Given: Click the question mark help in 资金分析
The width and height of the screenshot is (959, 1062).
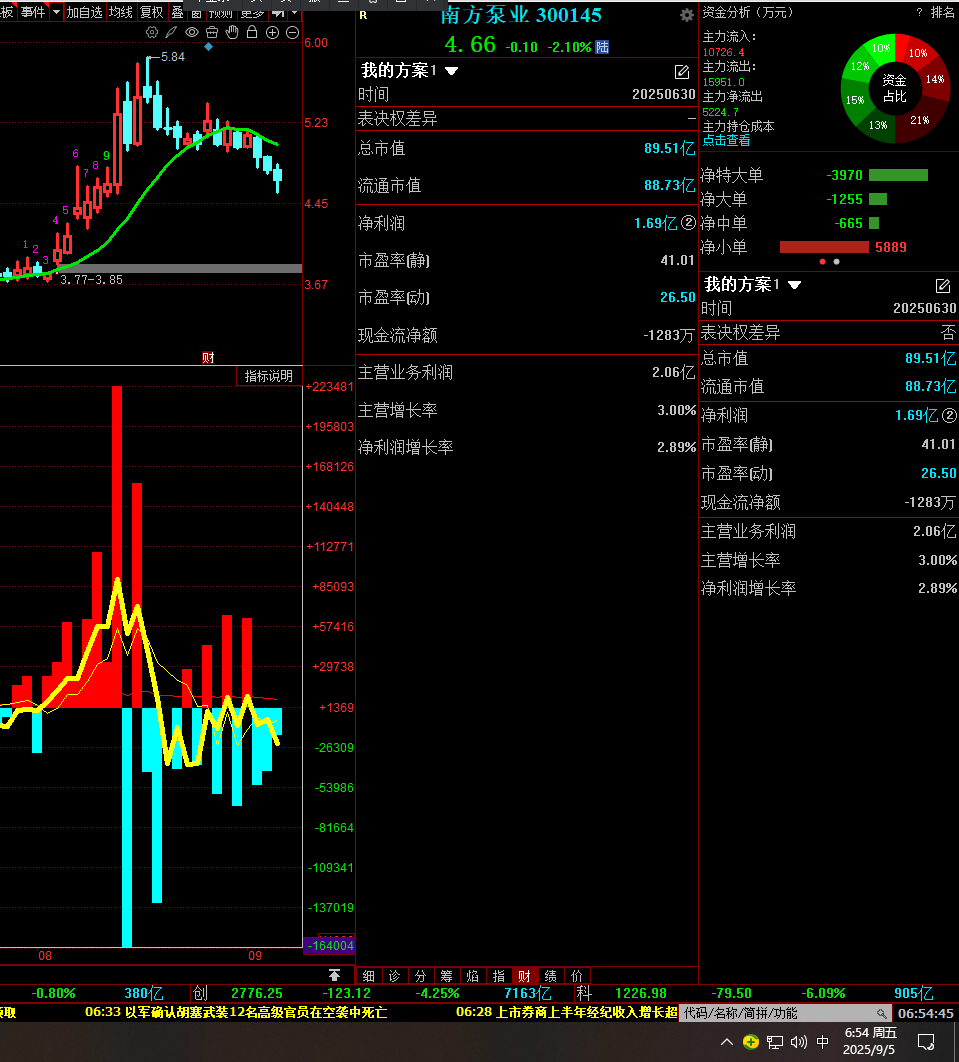Looking at the screenshot, I should pyautogui.click(x=919, y=12).
